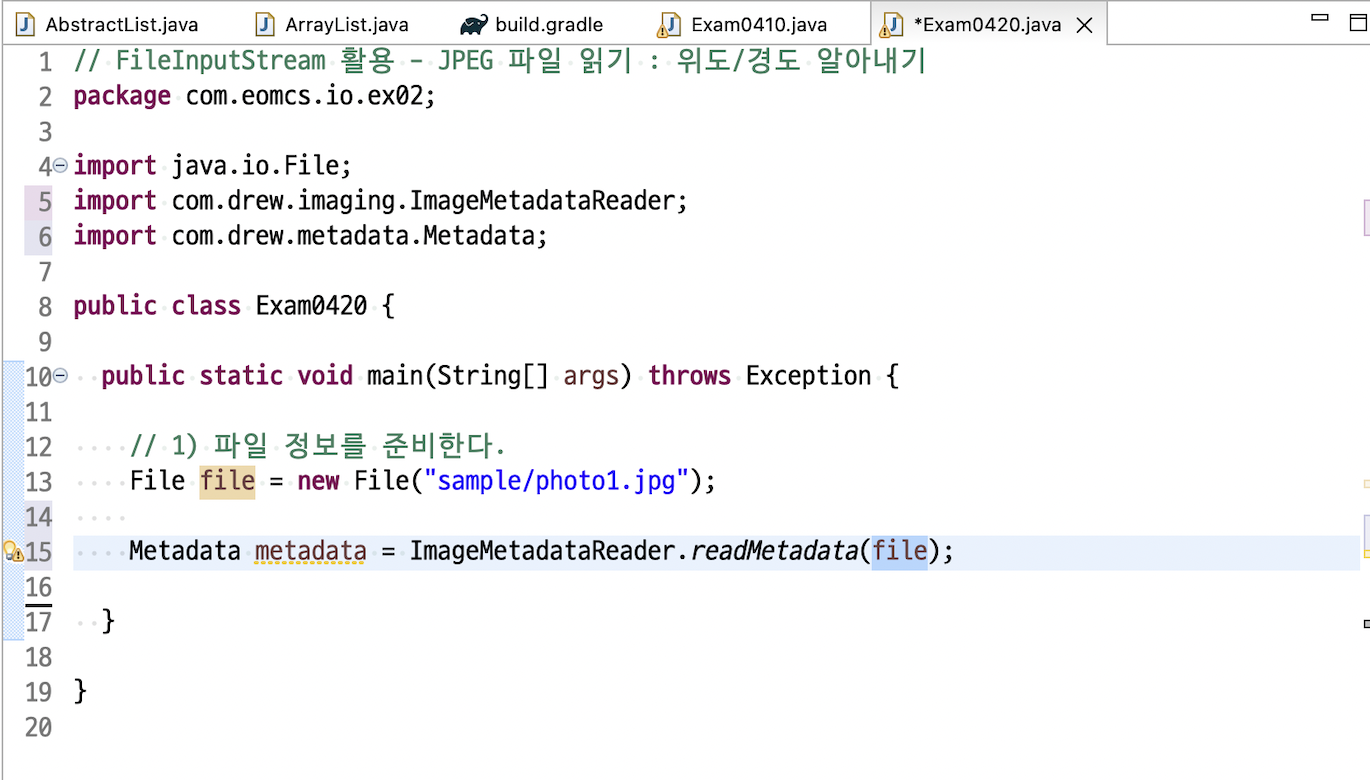
Task: Click 'ImageMetadataReader' on line 15
Action: pos(543,551)
